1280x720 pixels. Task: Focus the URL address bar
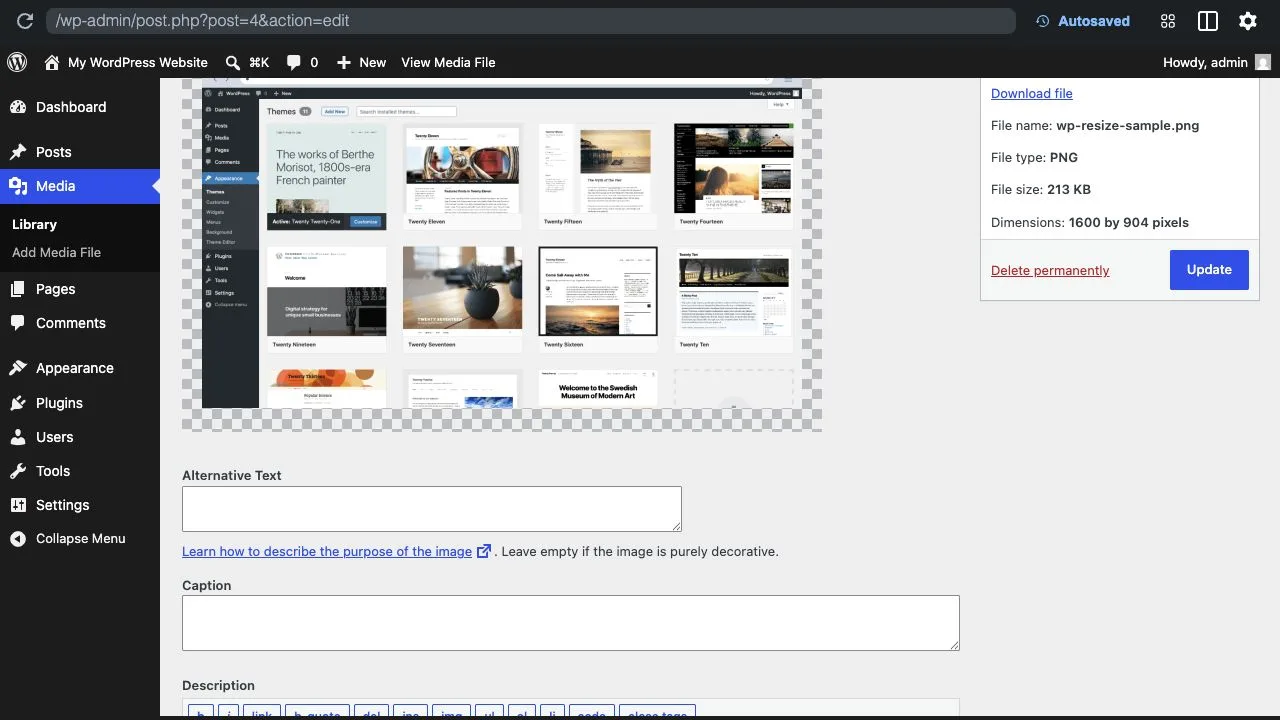pos(531,21)
